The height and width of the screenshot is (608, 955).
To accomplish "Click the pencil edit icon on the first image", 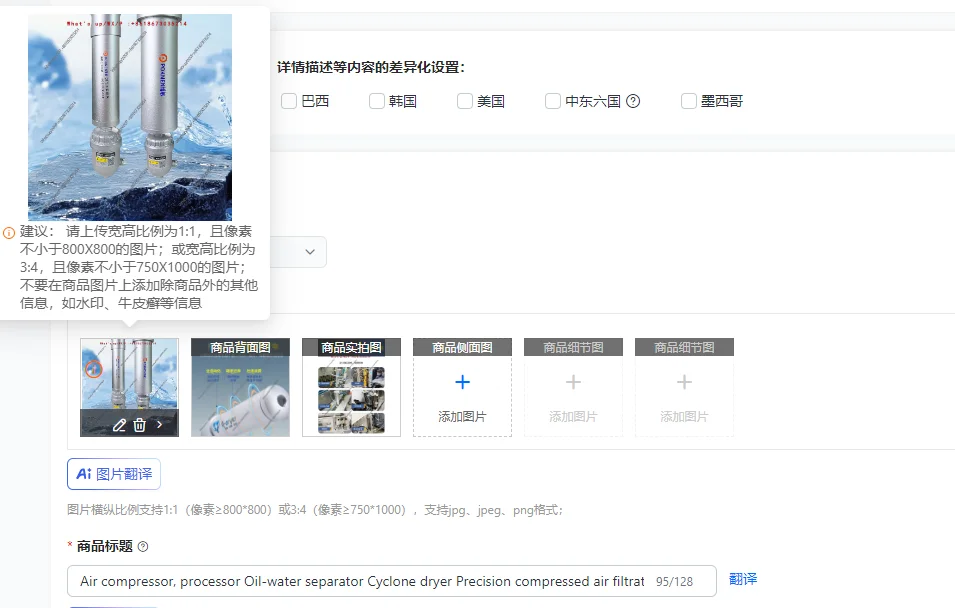I will click(x=119, y=425).
